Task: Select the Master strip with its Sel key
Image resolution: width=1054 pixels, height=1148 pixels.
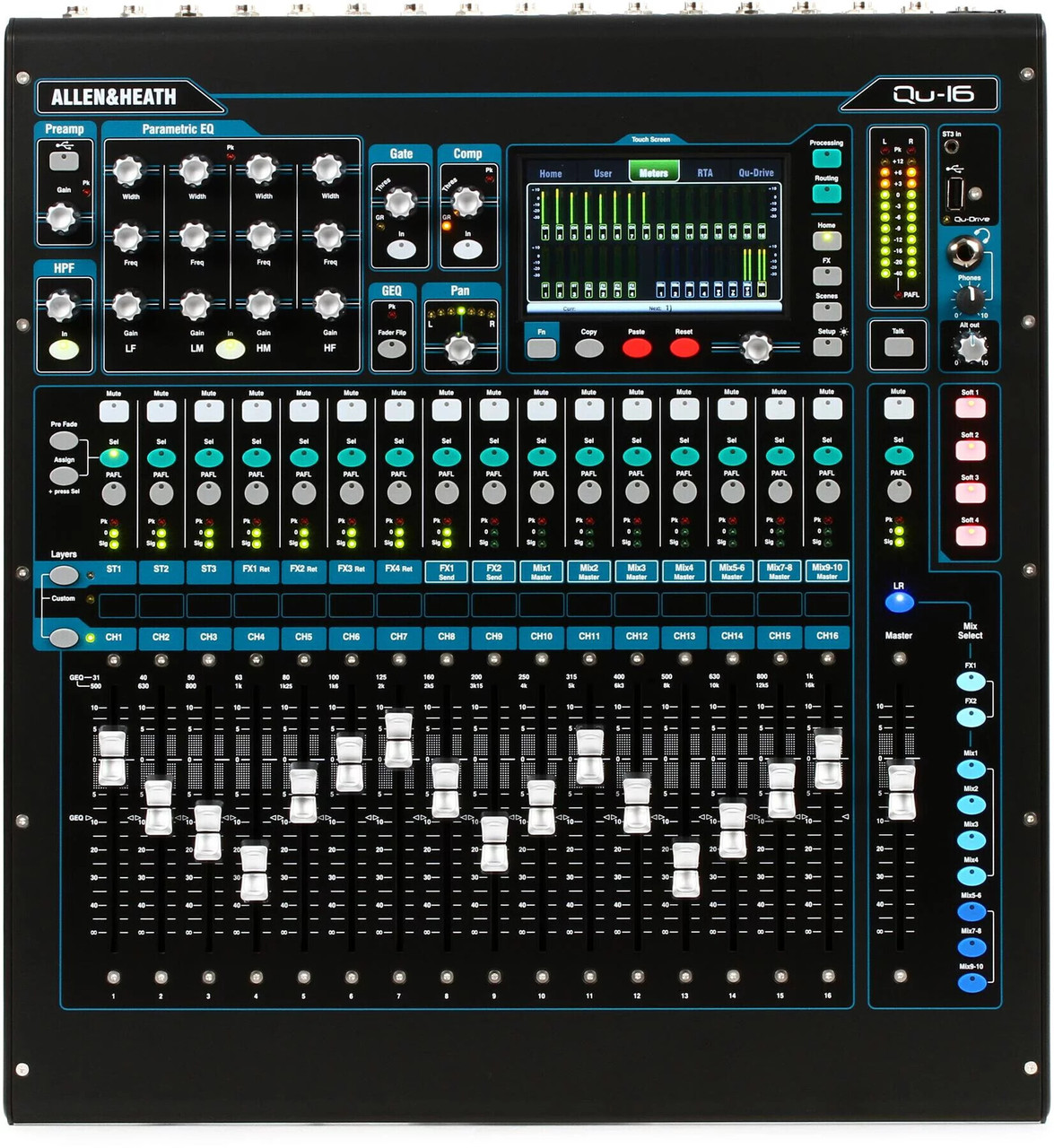Action: point(898,457)
